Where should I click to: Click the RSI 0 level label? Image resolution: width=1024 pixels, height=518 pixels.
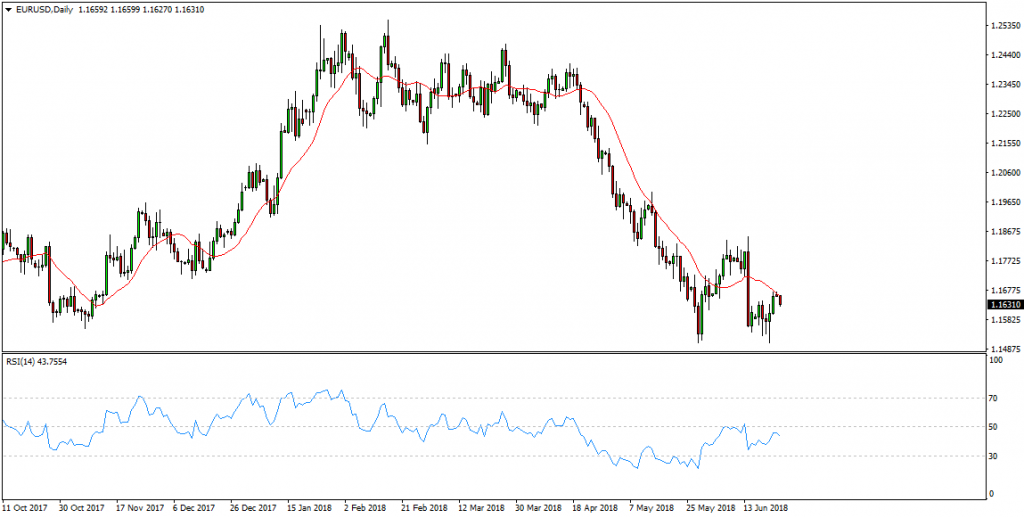tap(993, 493)
